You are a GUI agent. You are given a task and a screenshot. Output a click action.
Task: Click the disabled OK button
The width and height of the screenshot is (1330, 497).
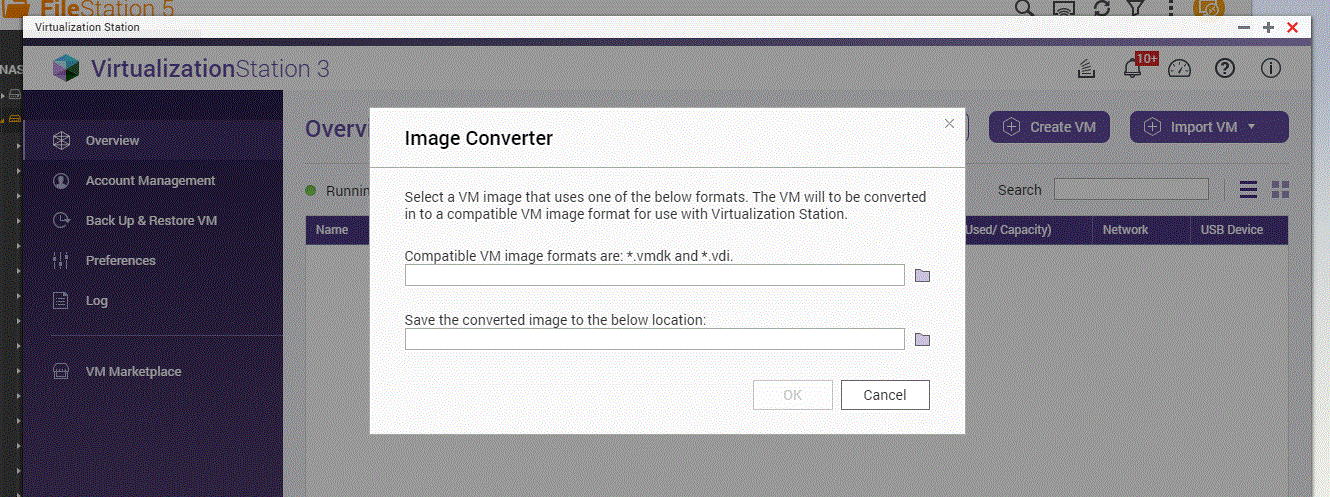[x=792, y=395]
